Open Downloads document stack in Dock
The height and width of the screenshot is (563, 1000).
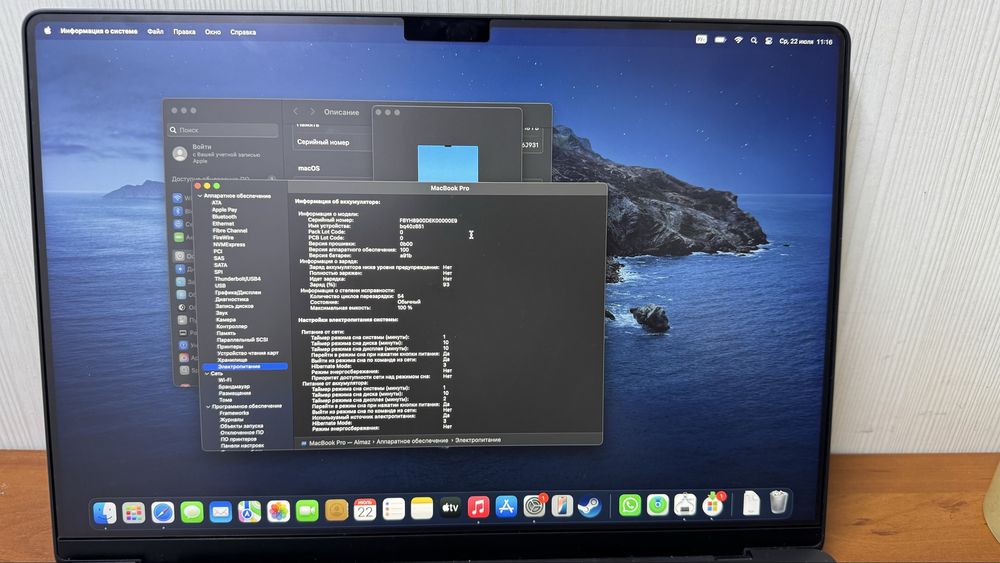[x=751, y=502]
